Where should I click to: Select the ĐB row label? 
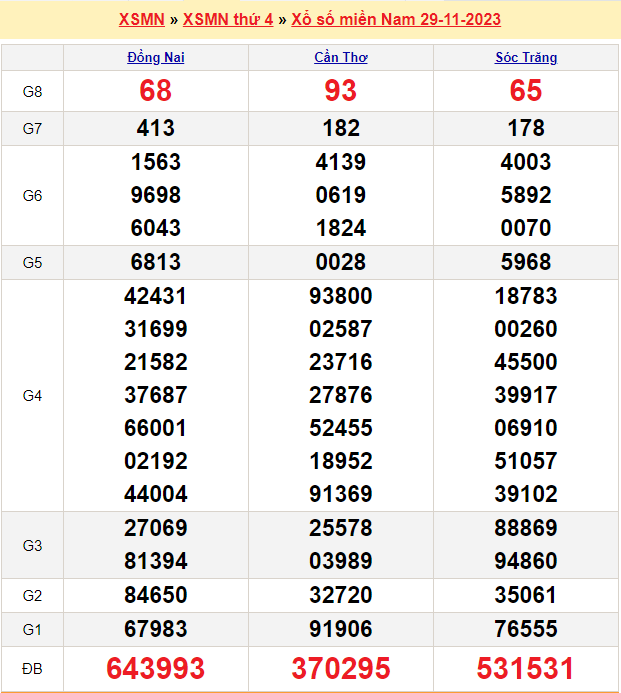point(32,668)
